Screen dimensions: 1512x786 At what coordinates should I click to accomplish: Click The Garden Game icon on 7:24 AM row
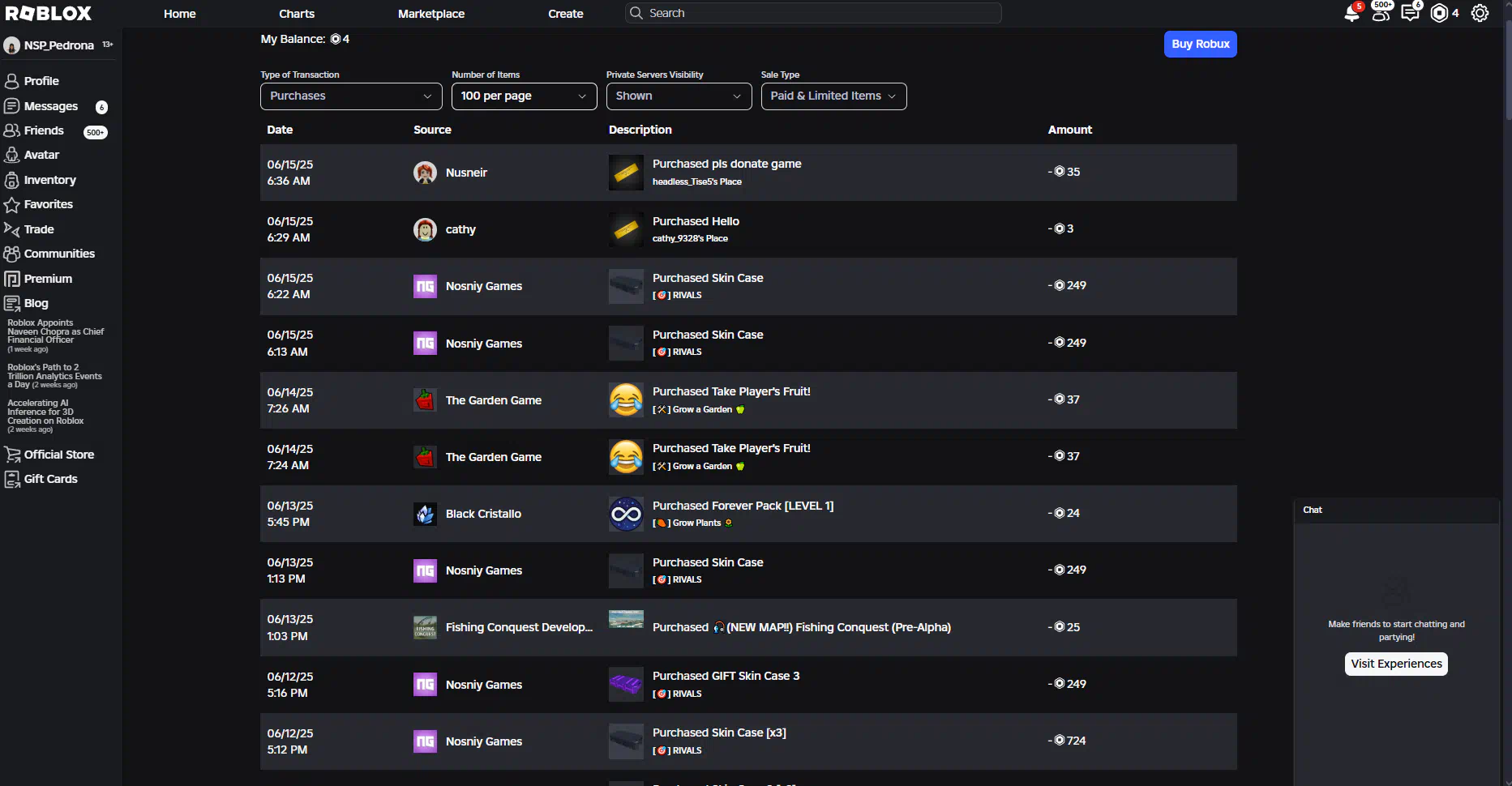pyautogui.click(x=425, y=457)
